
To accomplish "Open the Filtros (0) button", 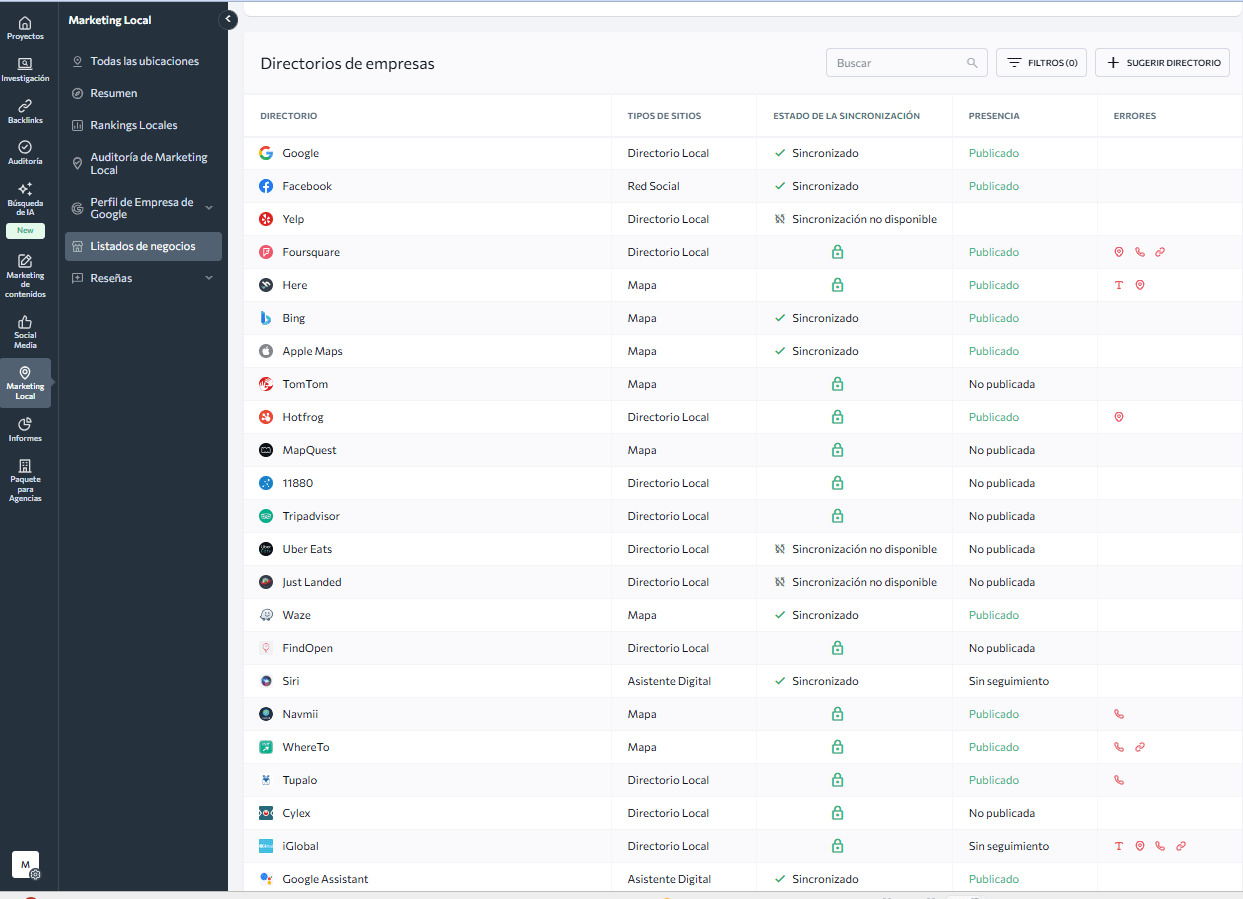I will coord(1041,63).
